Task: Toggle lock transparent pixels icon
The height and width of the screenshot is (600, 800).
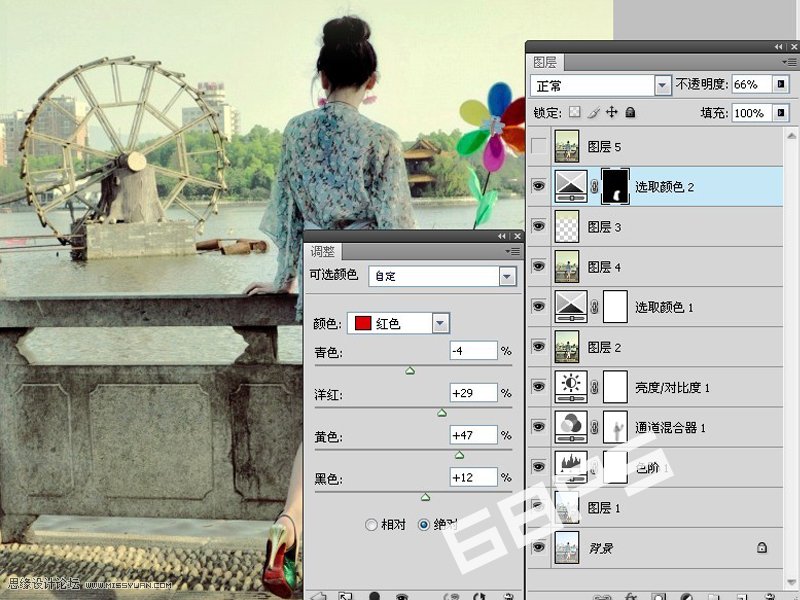Action: point(574,112)
